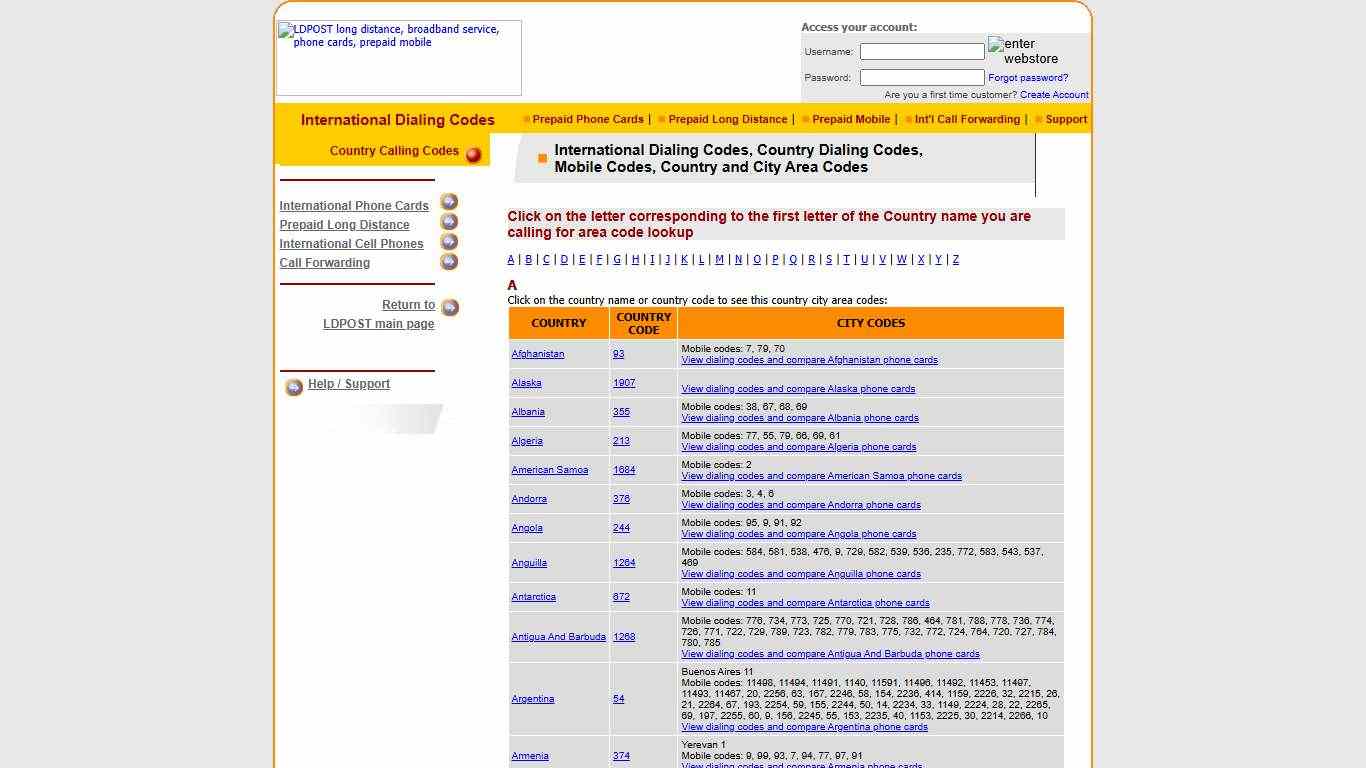Select the Int'l Call Forwarding navigation item
This screenshot has height=768, width=1366.
click(x=964, y=119)
